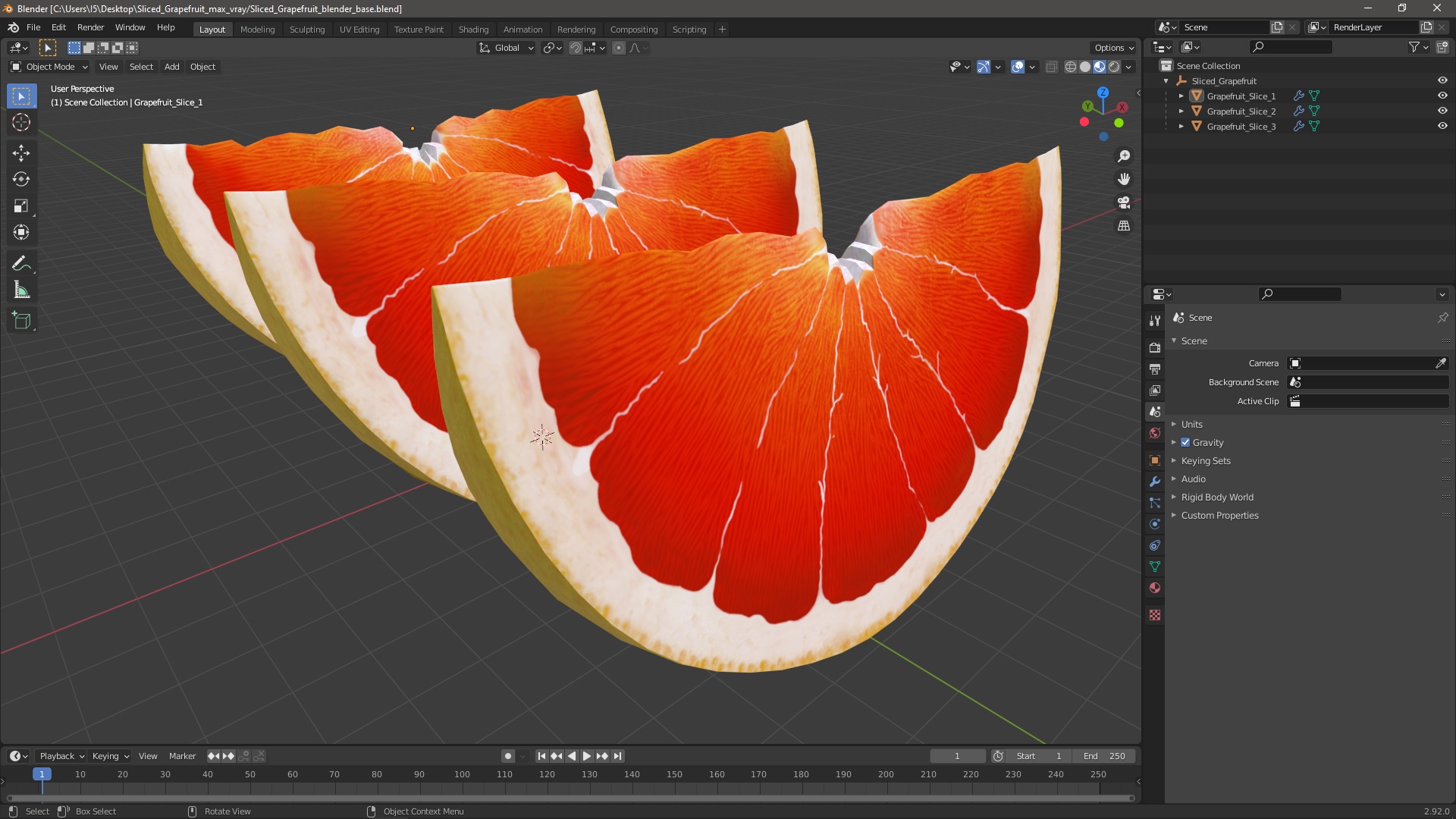Pick the Annotate tool
This screenshot has height=819, width=1456.
[x=21, y=264]
